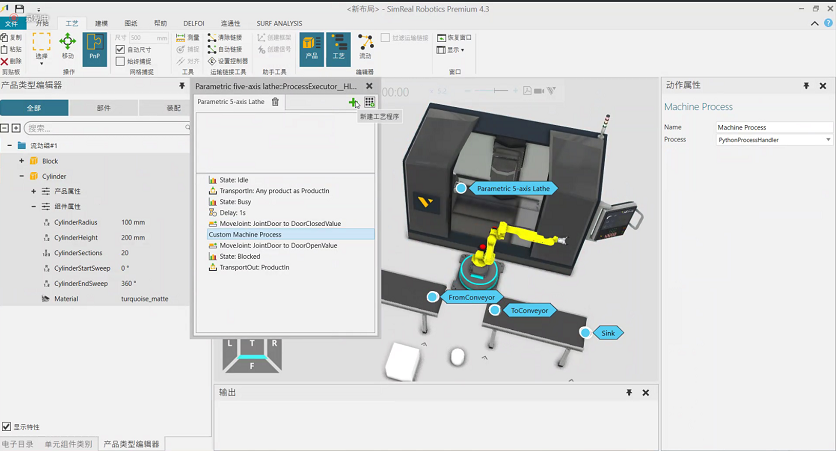Toggle the PnP tool

pos(94,49)
